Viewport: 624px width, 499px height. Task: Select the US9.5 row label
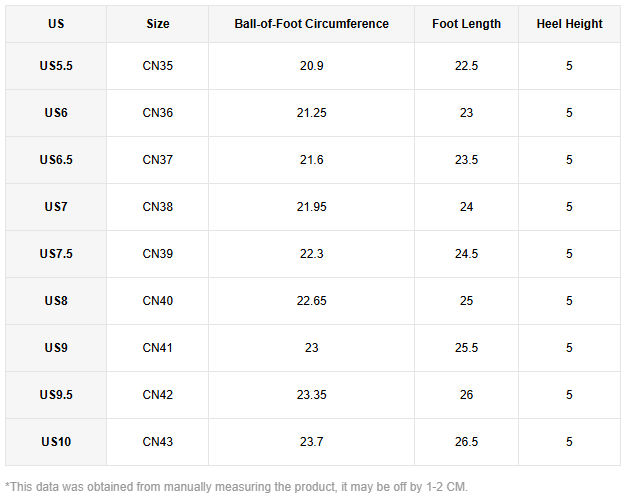[x=56, y=395]
